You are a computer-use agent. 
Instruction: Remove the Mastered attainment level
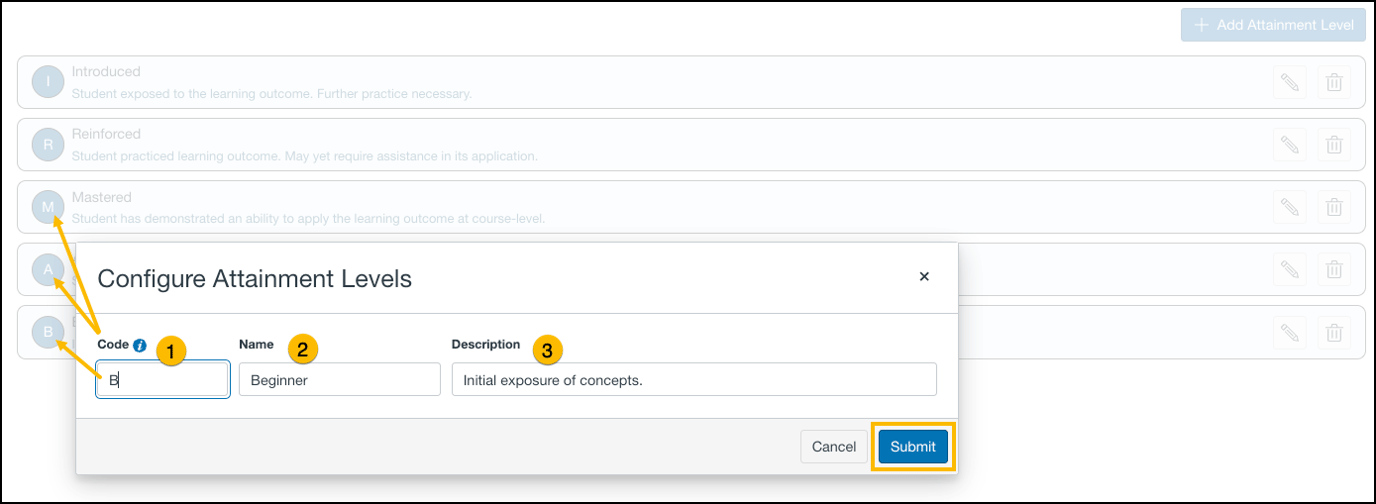click(x=1334, y=207)
